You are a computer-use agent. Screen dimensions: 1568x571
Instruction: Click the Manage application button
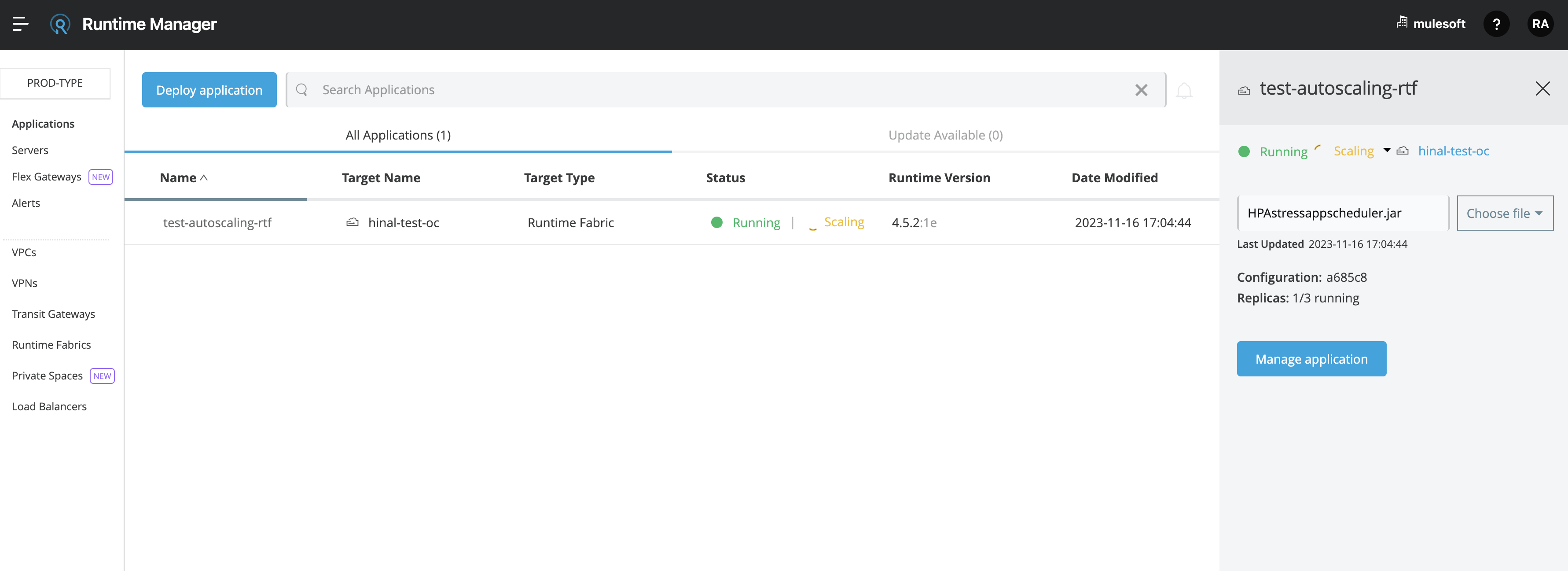tap(1311, 358)
